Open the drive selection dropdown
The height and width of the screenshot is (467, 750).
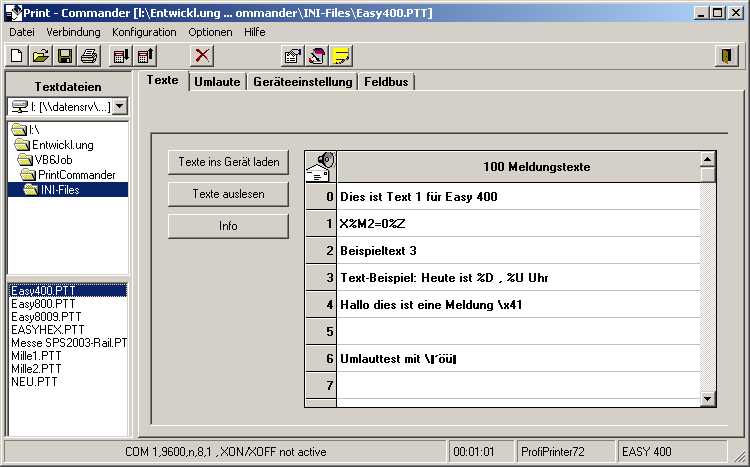tap(119, 106)
